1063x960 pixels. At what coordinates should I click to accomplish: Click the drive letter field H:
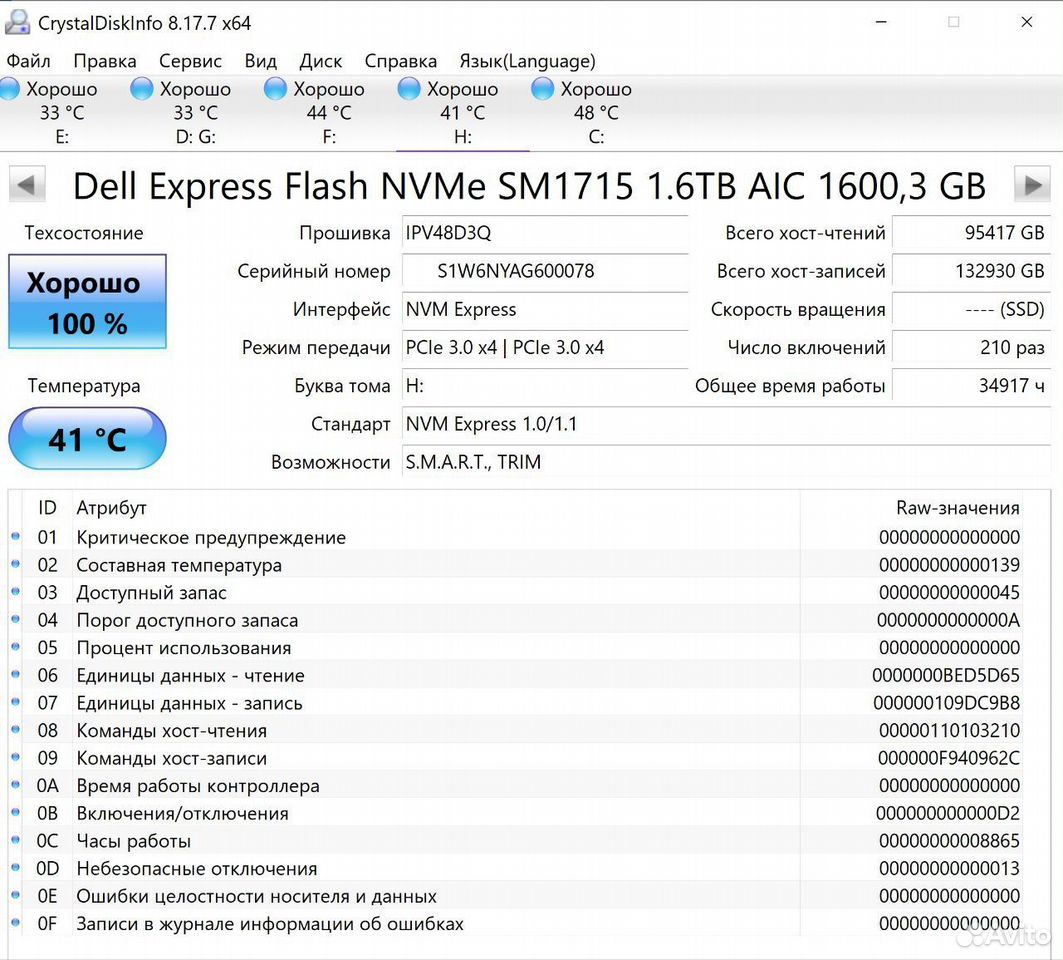545,386
